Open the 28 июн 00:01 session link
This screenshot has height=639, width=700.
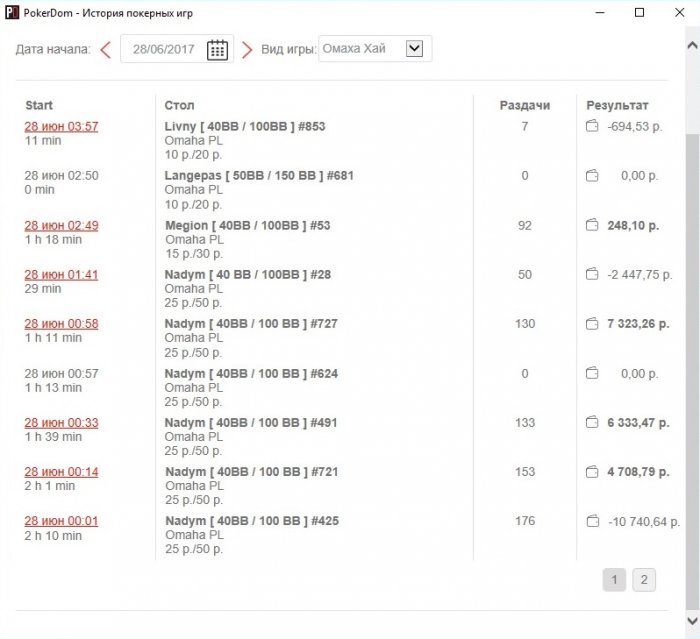[61, 521]
